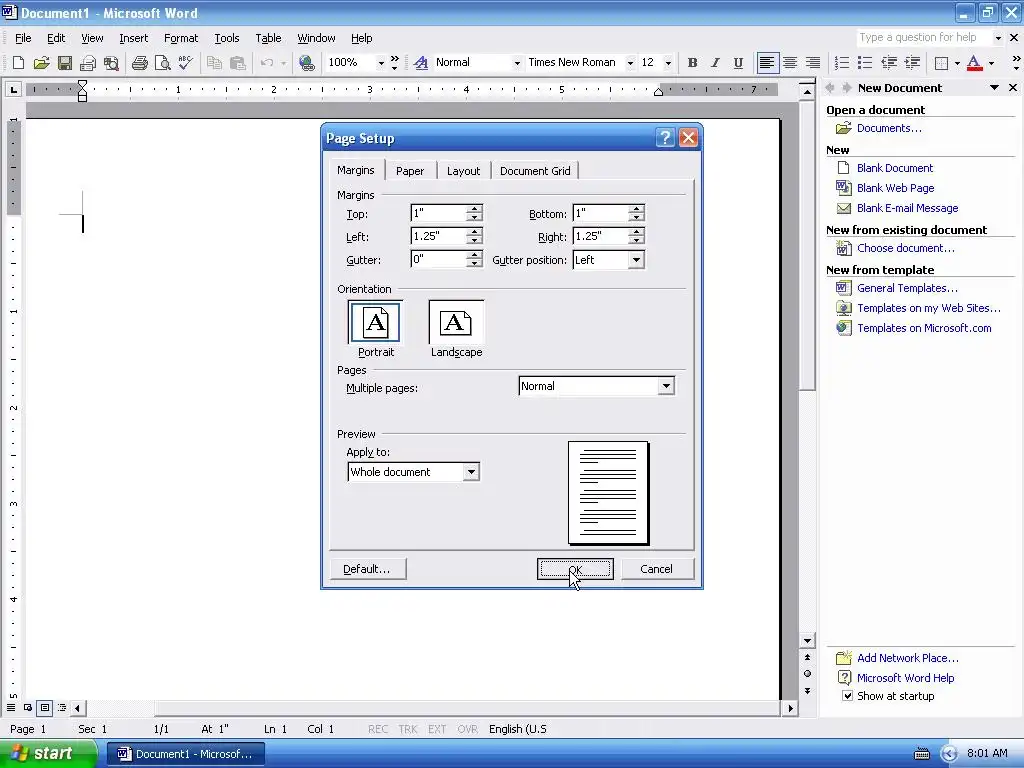Viewport: 1024px width, 768px height.
Task: Click Cancel in Page Setup dialog
Action: tap(656, 569)
